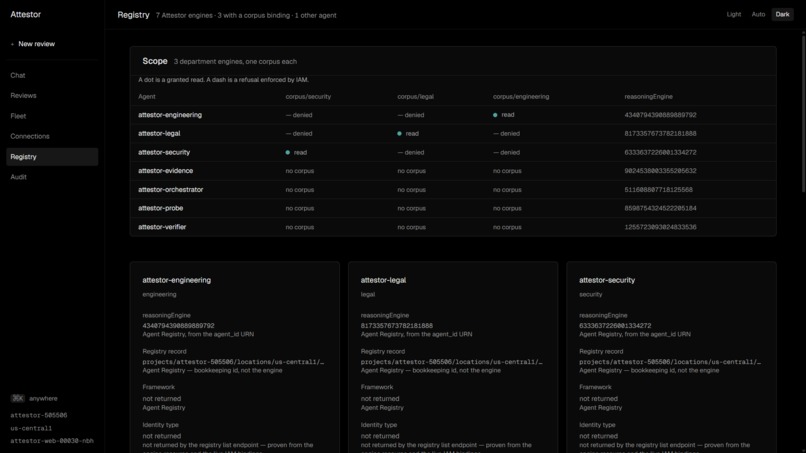
Task: Click engine id 6333637226001334272 in the table
Action: 660,152
